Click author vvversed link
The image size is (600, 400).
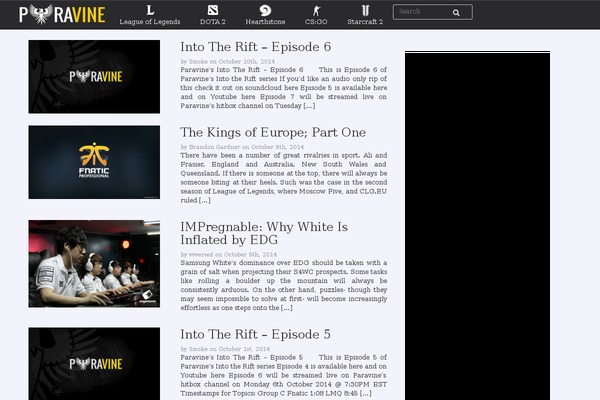(201, 255)
